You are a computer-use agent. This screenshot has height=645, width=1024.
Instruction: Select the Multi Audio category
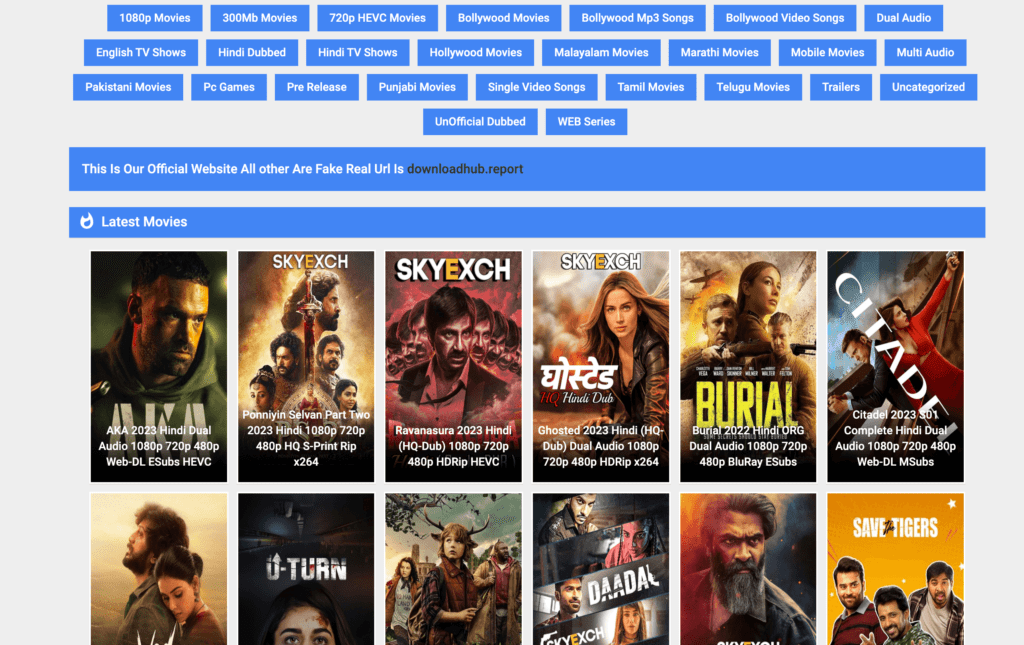pos(925,53)
